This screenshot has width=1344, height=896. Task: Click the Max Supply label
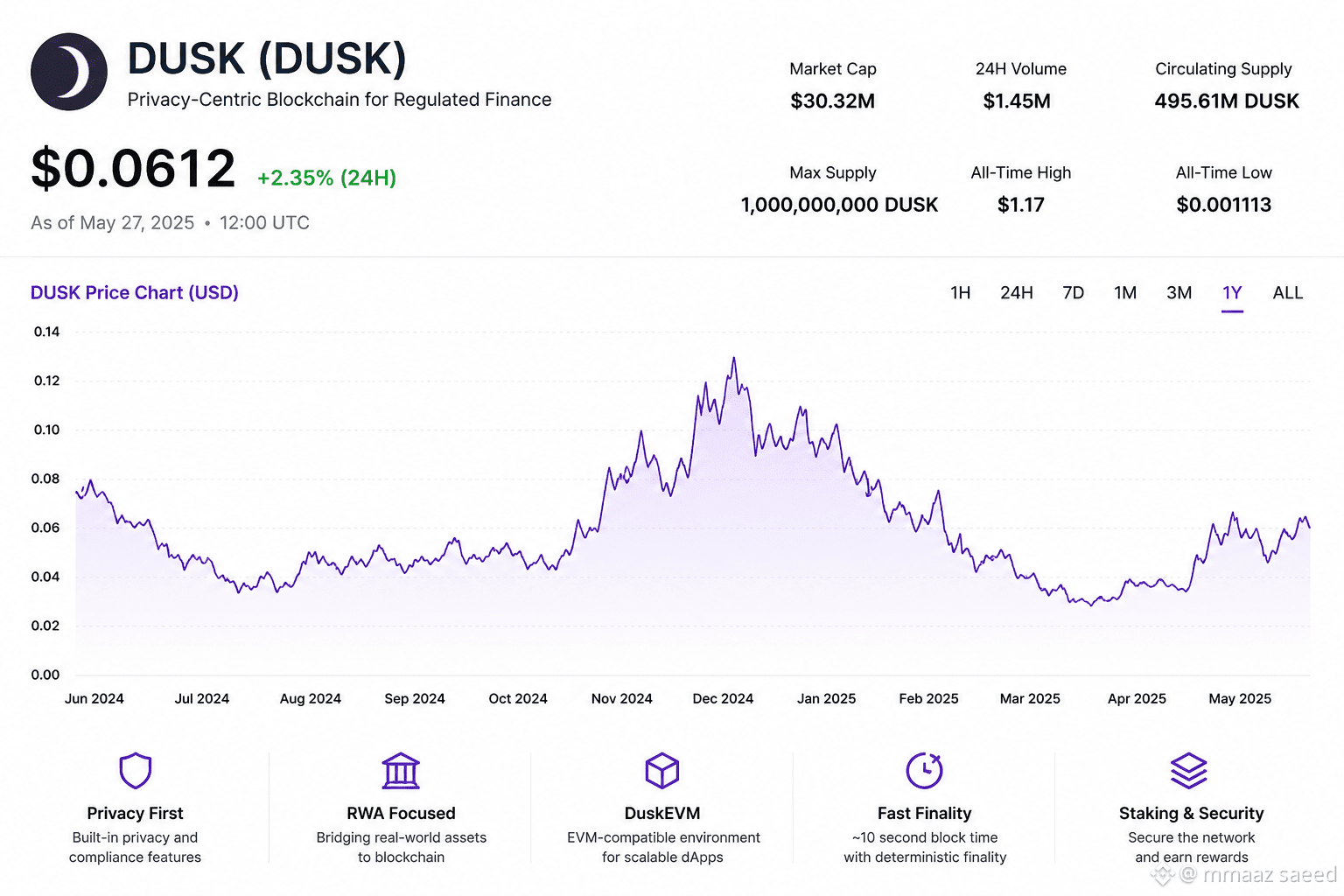tap(833, 173)
